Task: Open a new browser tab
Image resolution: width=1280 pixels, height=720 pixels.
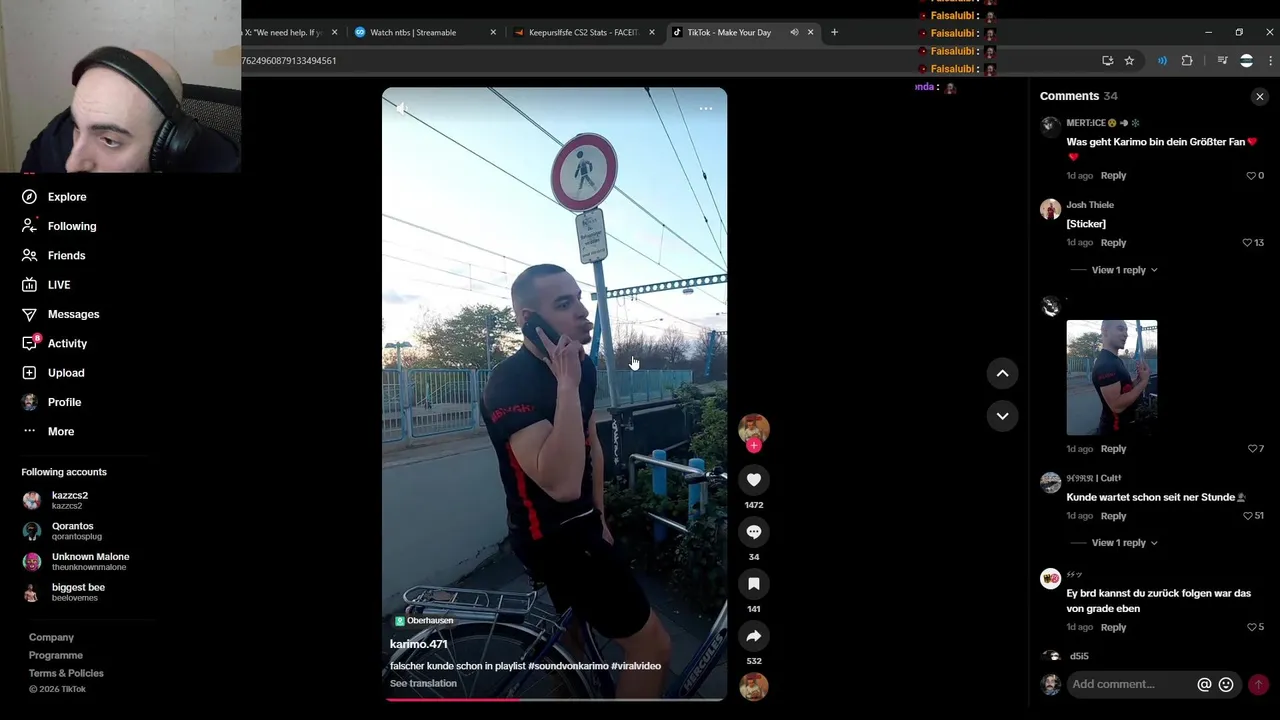Action: point(834,32)
